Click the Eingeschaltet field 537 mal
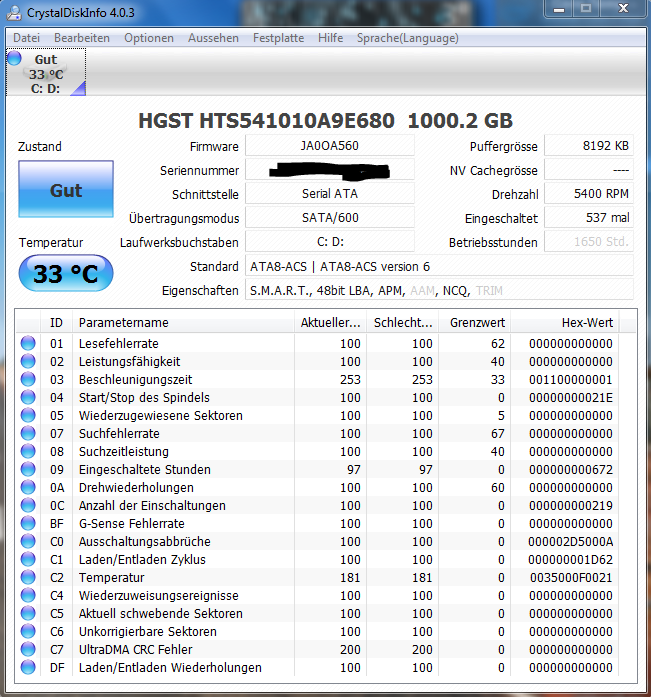The image size is (651, 697). pos(589,218)
